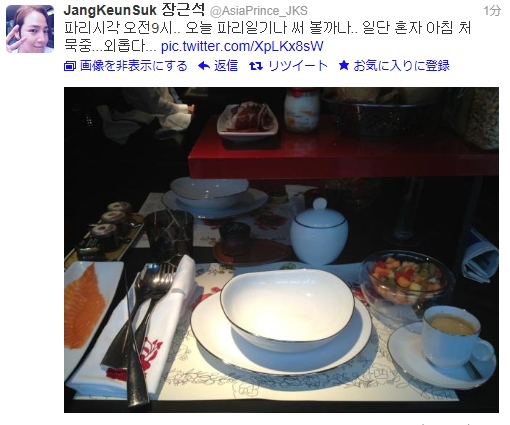
Task: Open the pic.twitter.com/XpLKx8sW link
Action: click(242, 46)
